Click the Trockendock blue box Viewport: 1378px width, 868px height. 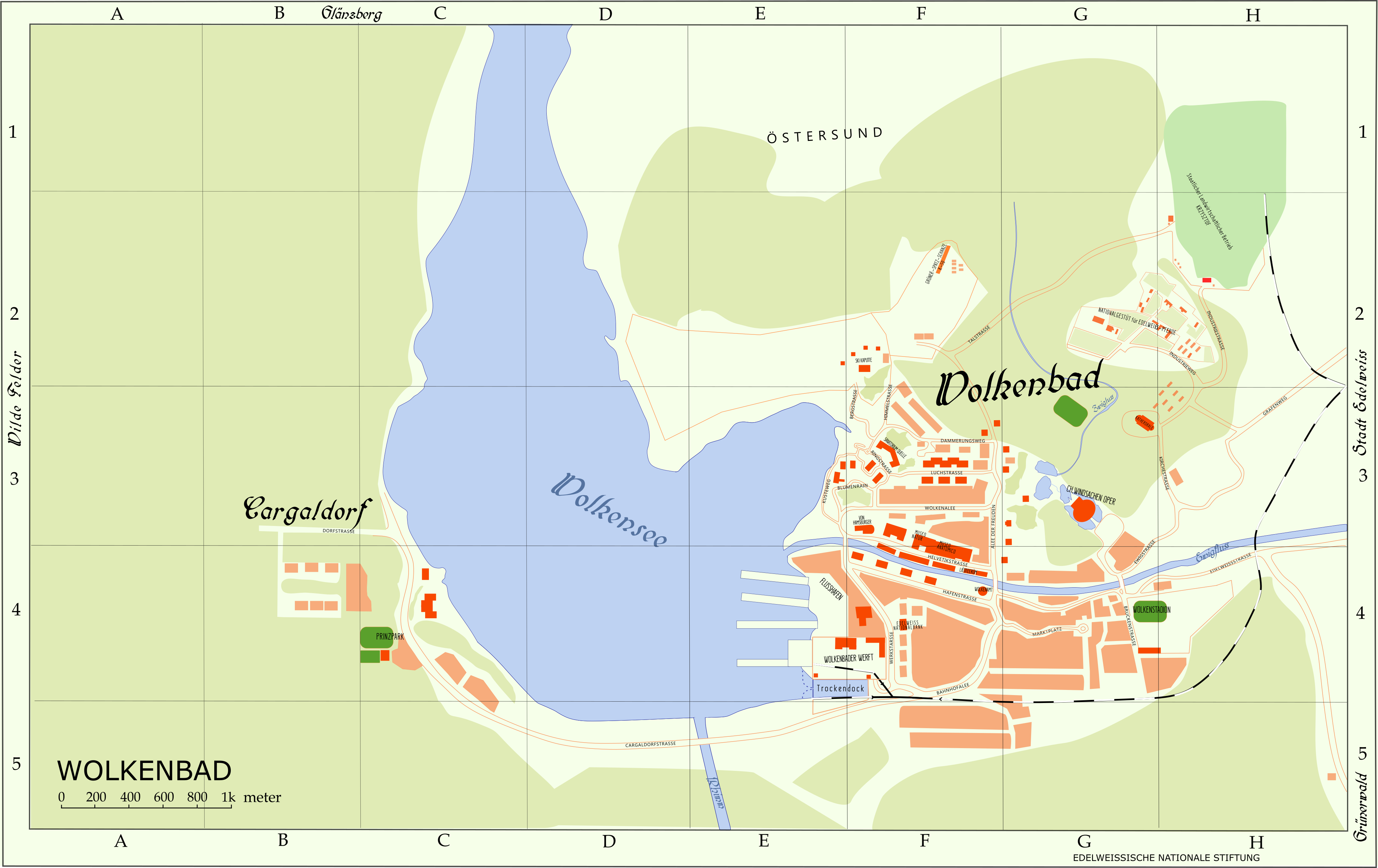[840, 688]
